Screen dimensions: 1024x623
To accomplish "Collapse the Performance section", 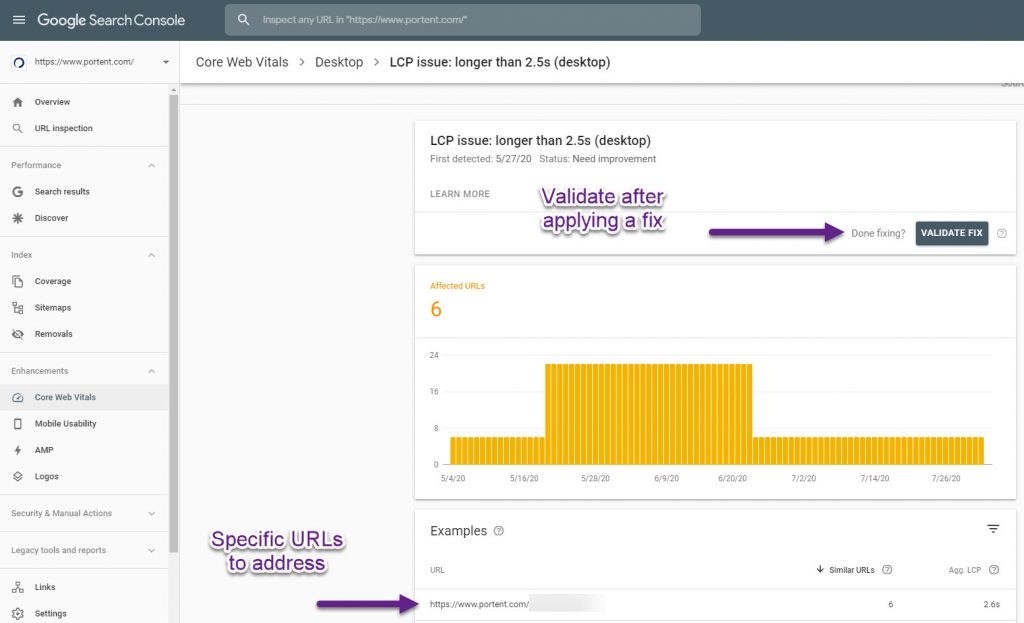I will tap(152, 165).
